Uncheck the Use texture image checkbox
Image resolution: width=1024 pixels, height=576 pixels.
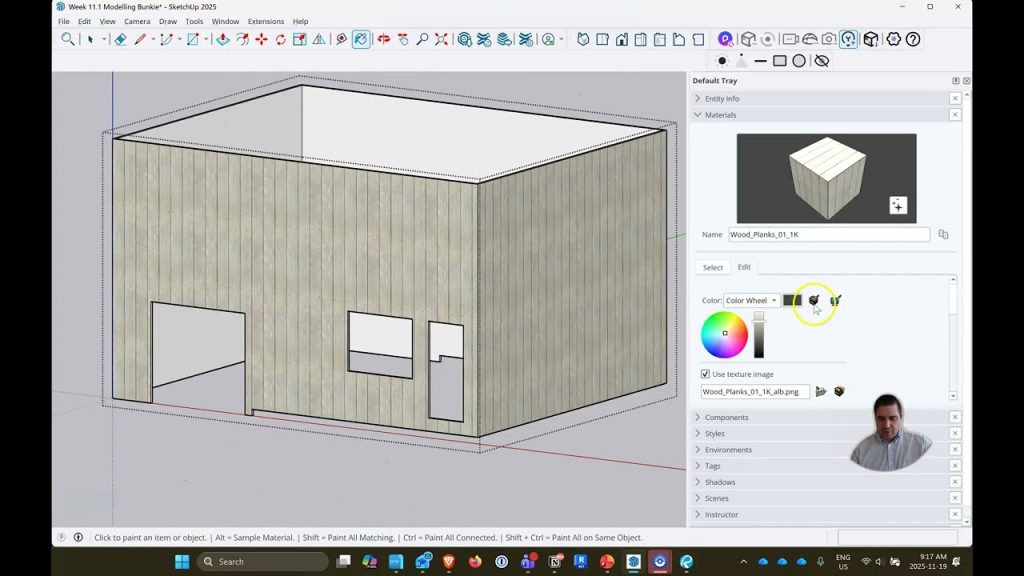point(706,374)
